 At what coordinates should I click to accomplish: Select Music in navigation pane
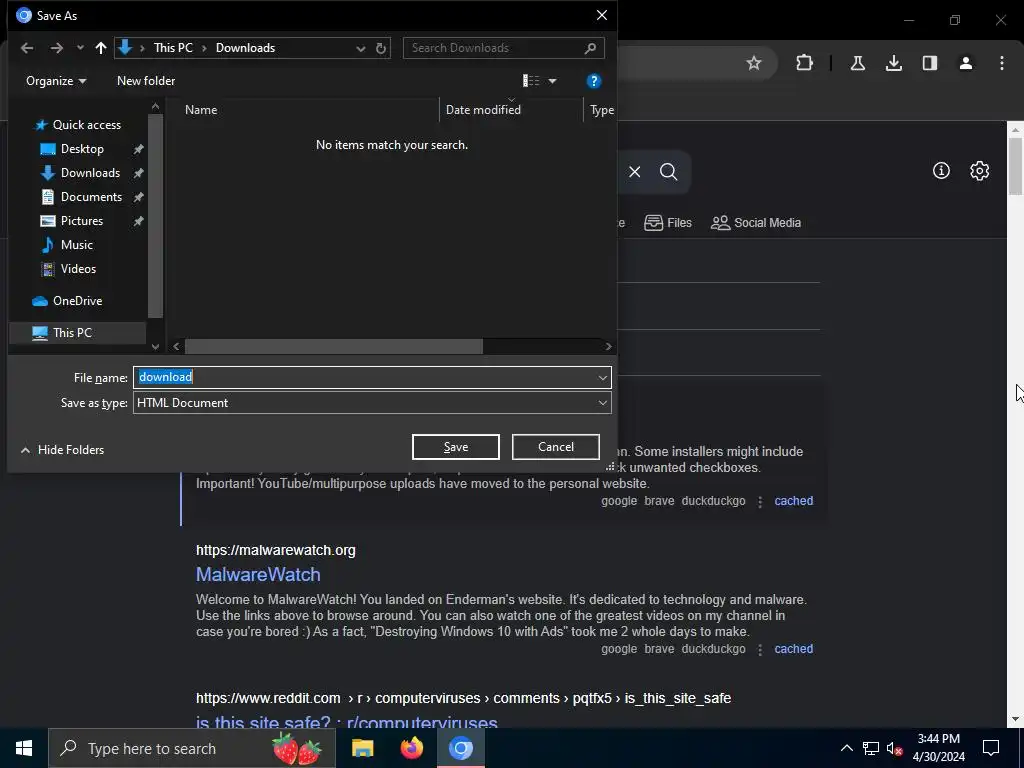(76, 245)
